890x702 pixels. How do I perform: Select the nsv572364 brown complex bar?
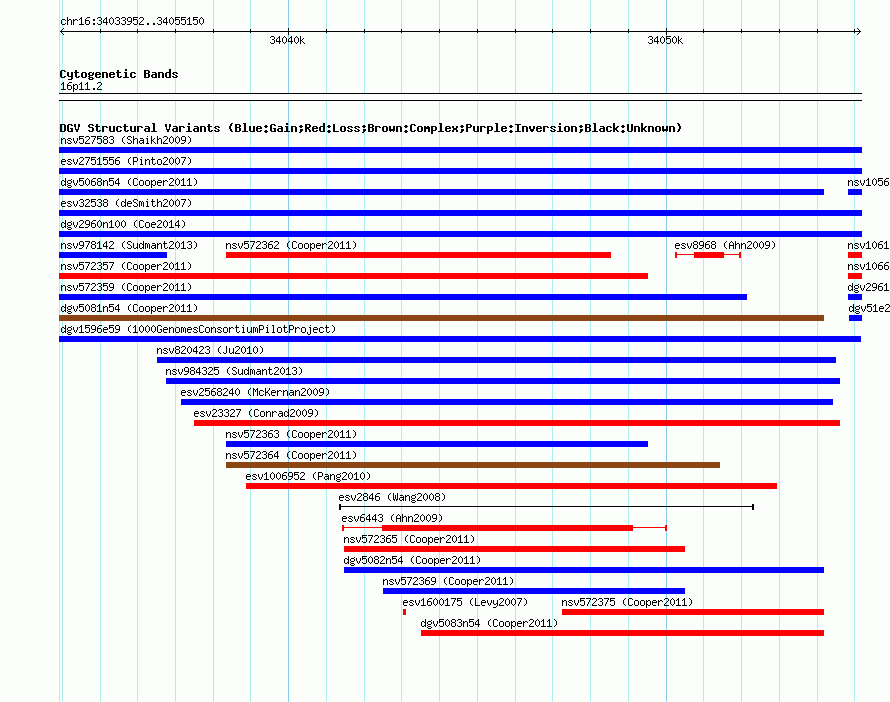(x=473, y=465)
